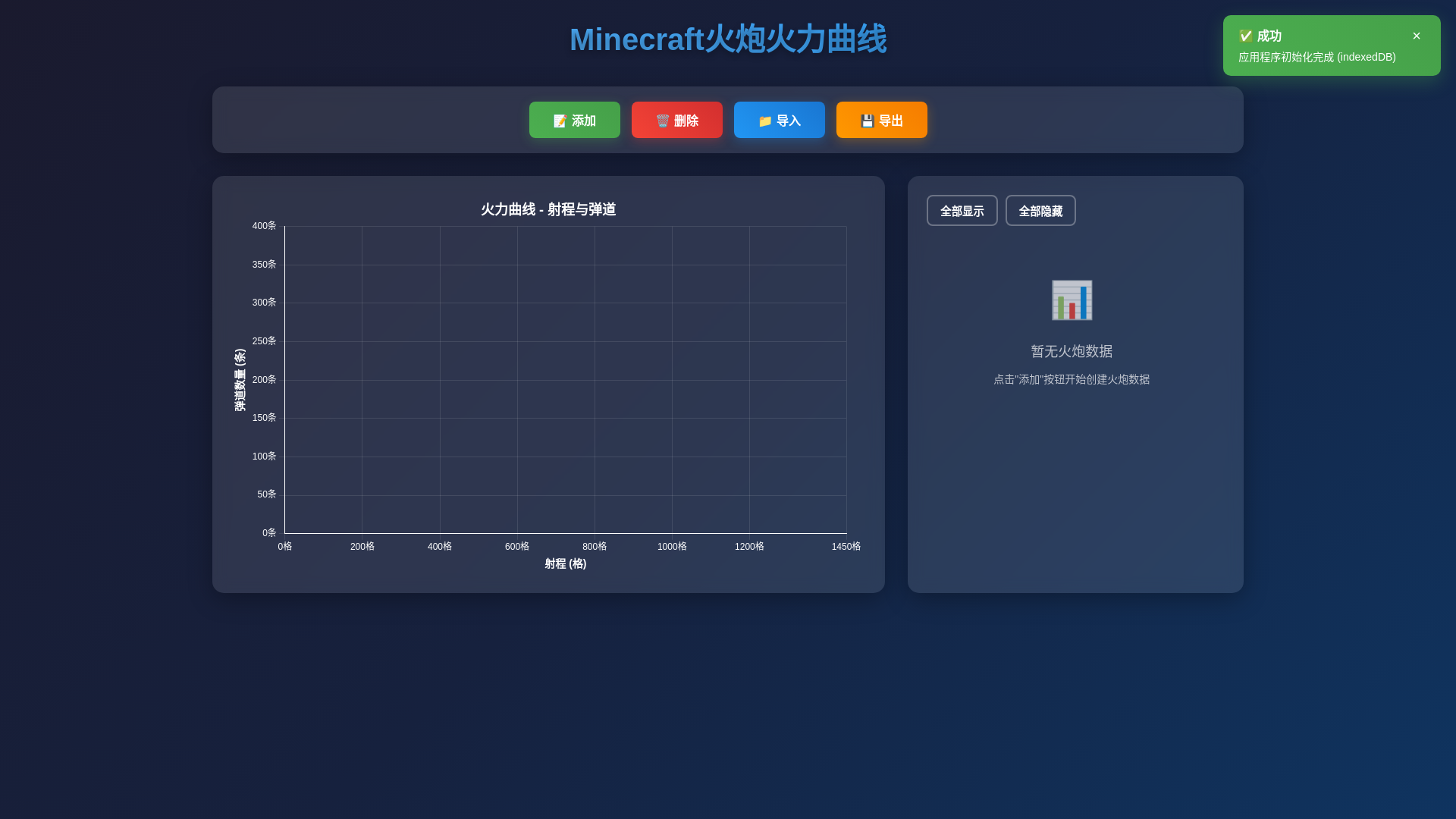Click the 1000格 x-axis tick label
1456x819 pixels.
(672, 547)
